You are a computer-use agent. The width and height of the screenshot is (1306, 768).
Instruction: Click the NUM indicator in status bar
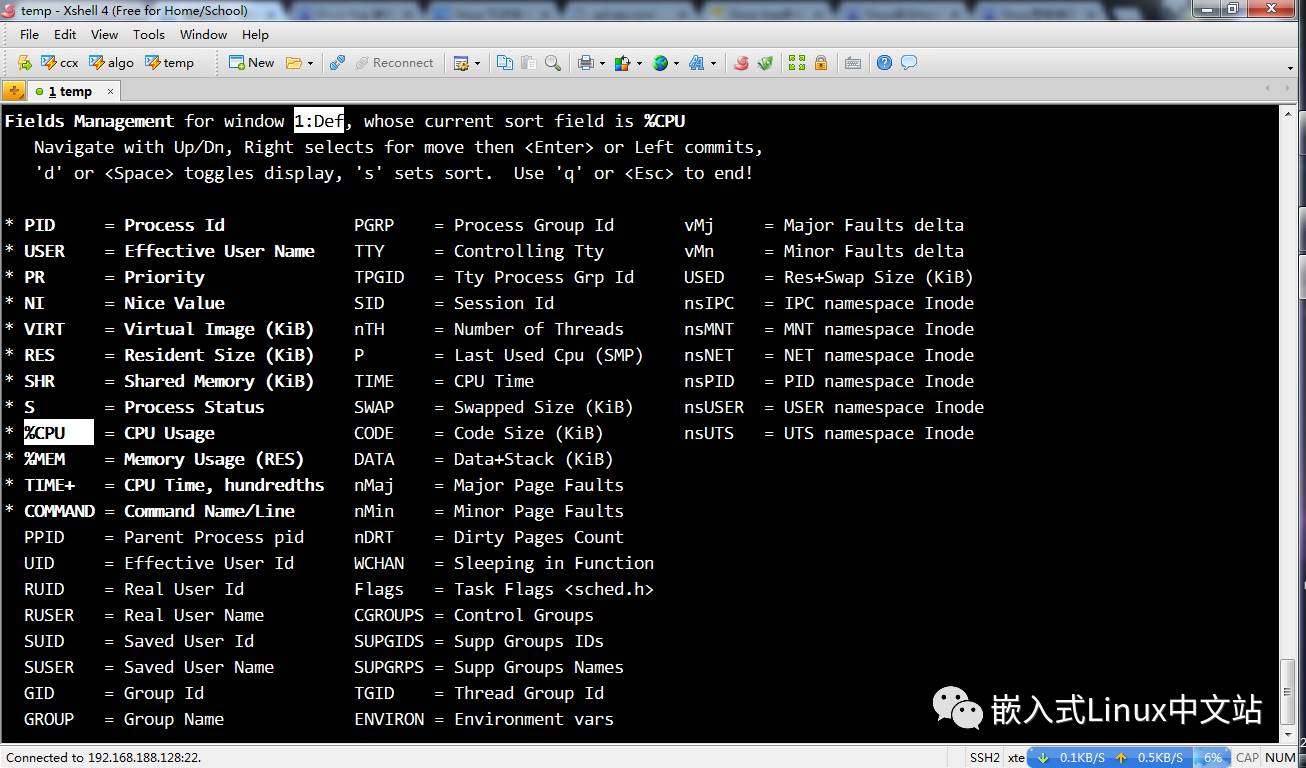[x=1280, y=757]
